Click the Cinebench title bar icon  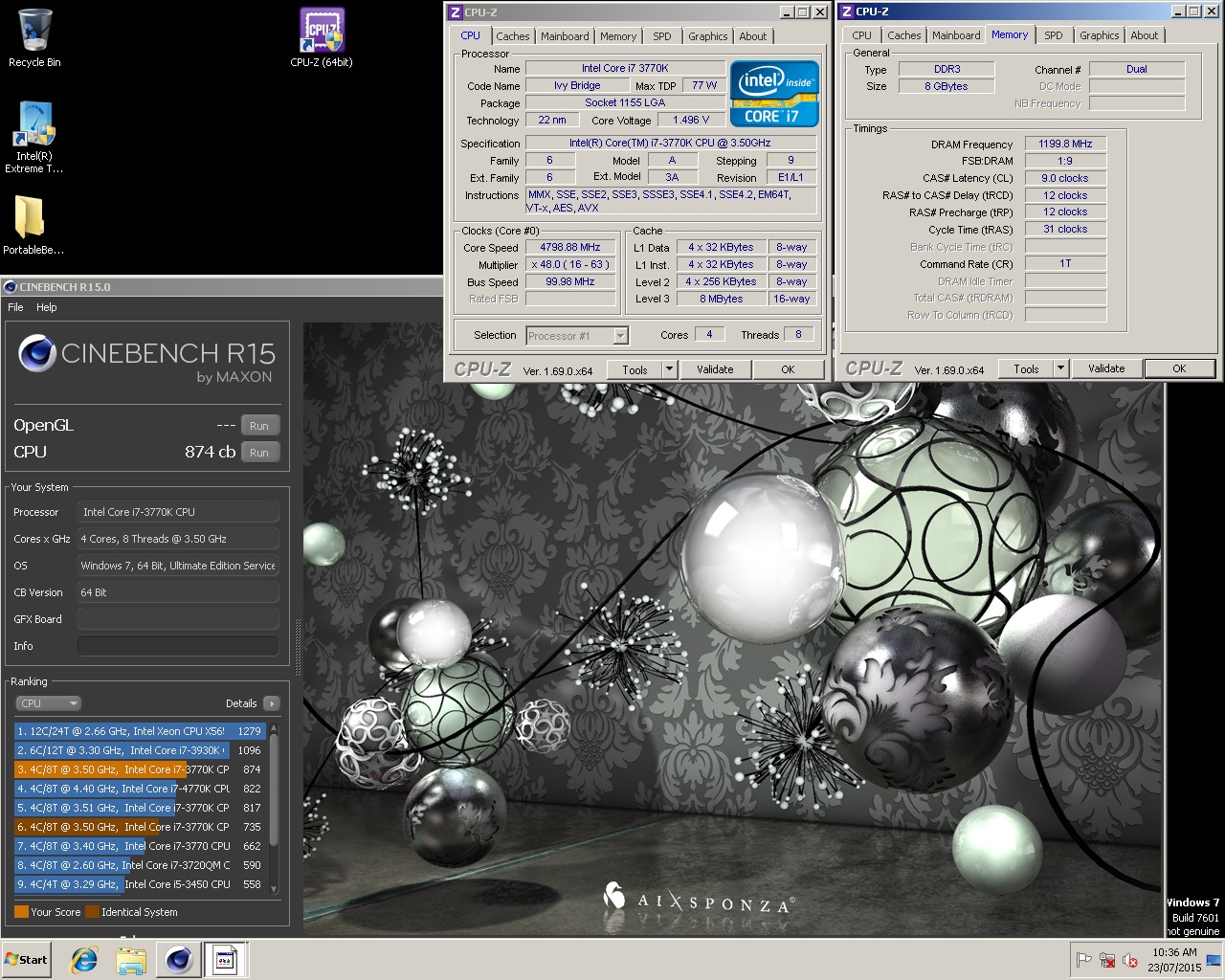(11, 286)
